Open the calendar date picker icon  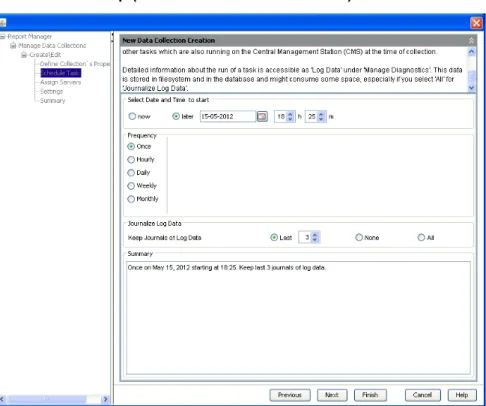pos(262,116)
